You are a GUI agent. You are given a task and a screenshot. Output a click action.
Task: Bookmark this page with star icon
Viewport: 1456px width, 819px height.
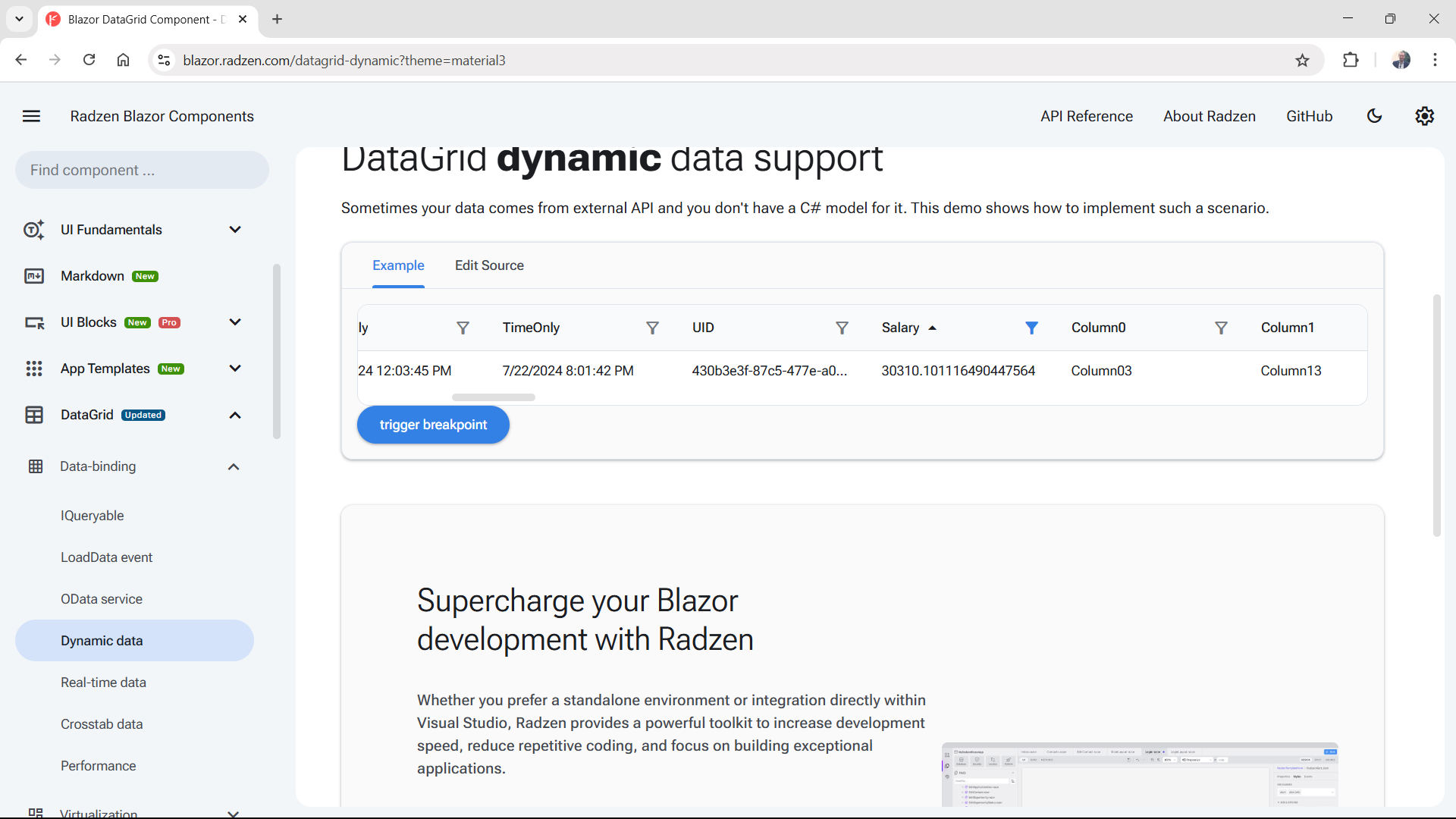click(x=1302, y=60)
